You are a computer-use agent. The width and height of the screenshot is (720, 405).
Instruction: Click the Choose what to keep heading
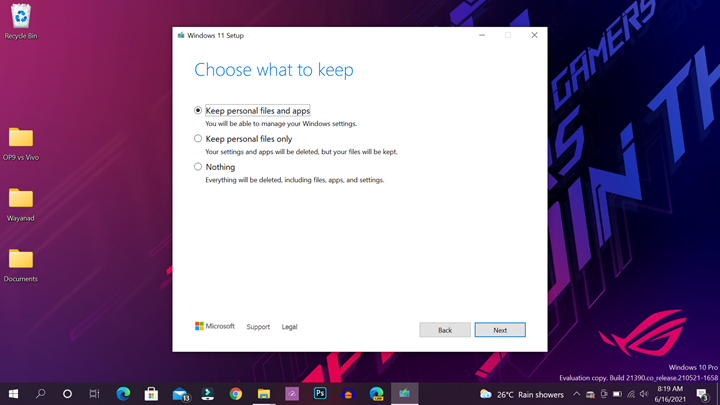pyautogui.click(x=274, y=70)
